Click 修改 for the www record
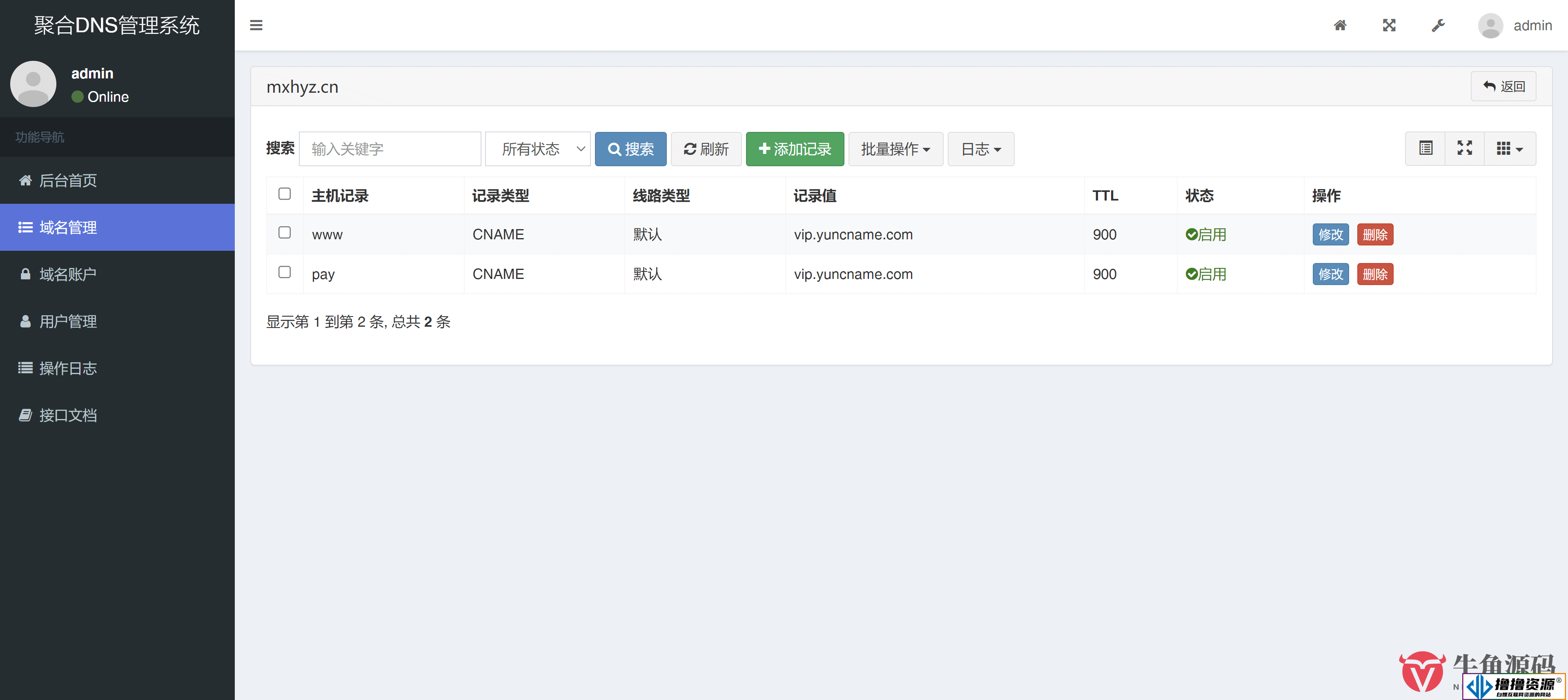Viewport: 1568px width, 700px height. (x=1330, y=234)
